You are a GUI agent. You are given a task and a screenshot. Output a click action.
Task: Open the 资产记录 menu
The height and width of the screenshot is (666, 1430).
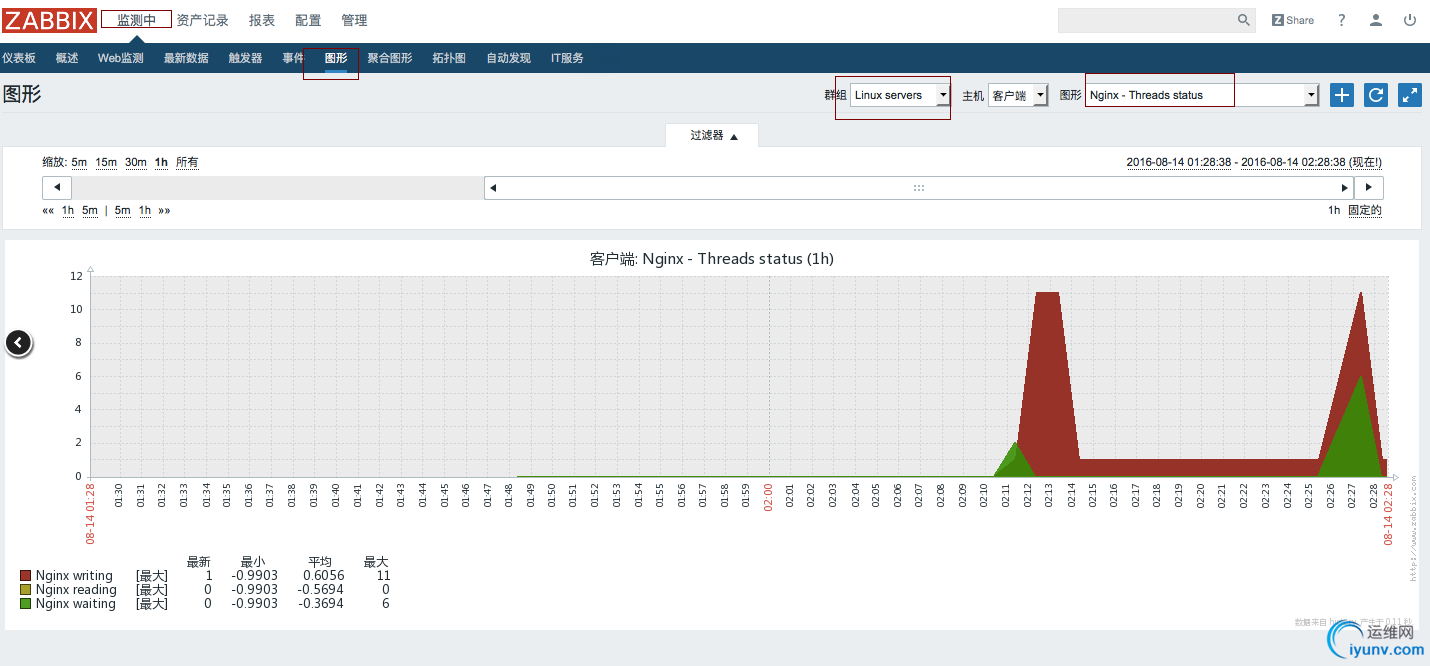click(203, 20)
